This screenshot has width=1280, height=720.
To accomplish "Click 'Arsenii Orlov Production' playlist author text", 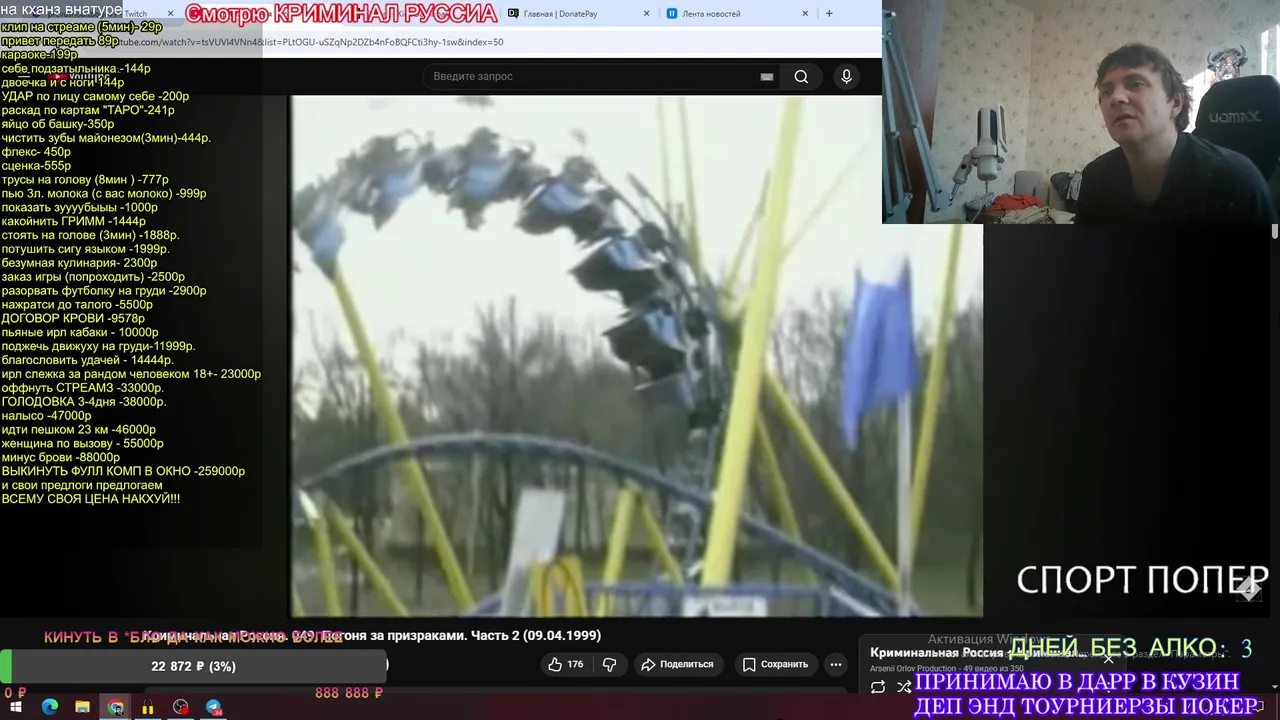I will click(x=913, y=668).
